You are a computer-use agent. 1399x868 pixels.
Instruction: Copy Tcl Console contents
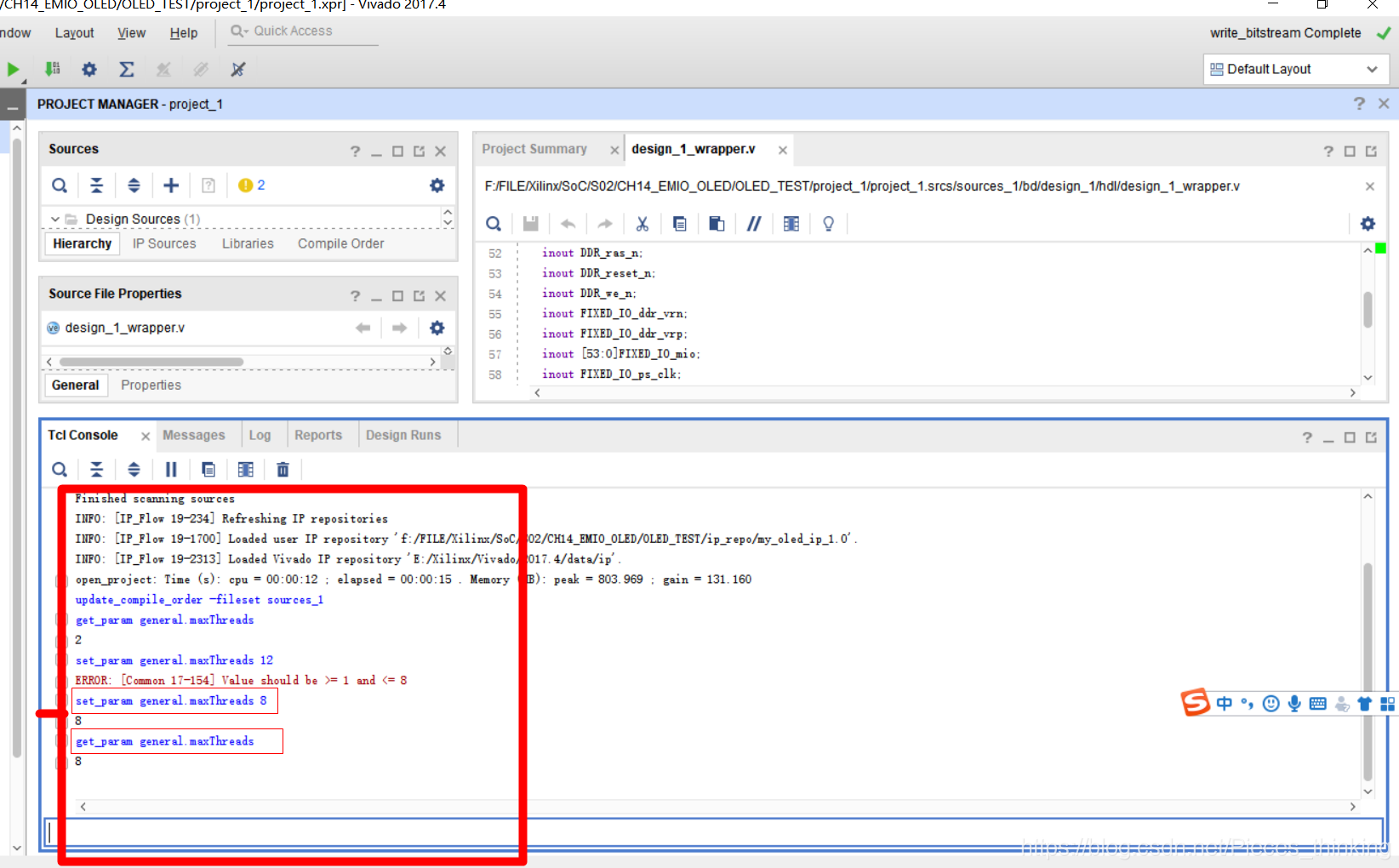click(x=208, y=470)
